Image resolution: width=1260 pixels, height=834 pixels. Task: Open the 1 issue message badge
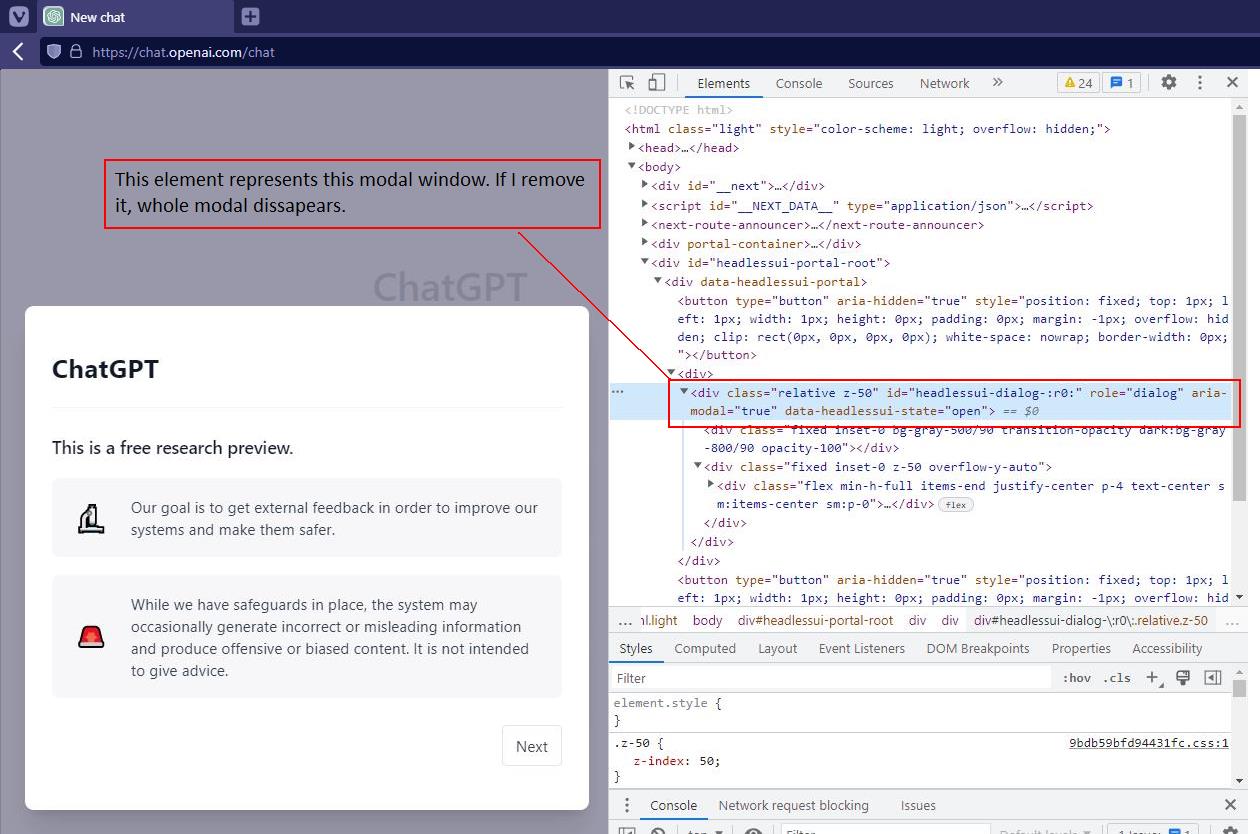tap(1122, 83)
